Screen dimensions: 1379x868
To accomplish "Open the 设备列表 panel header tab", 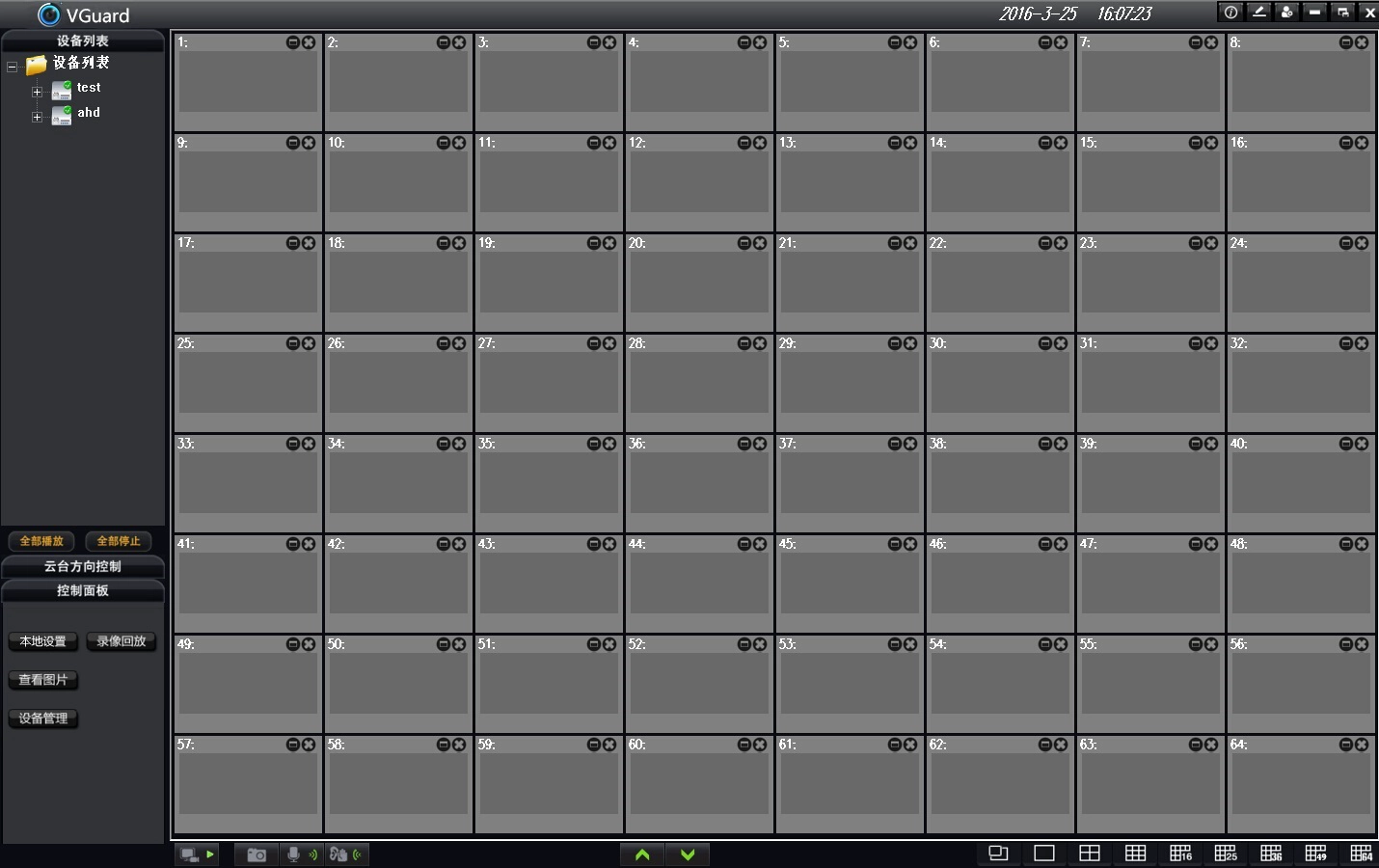I will click(x=83, y=41).
